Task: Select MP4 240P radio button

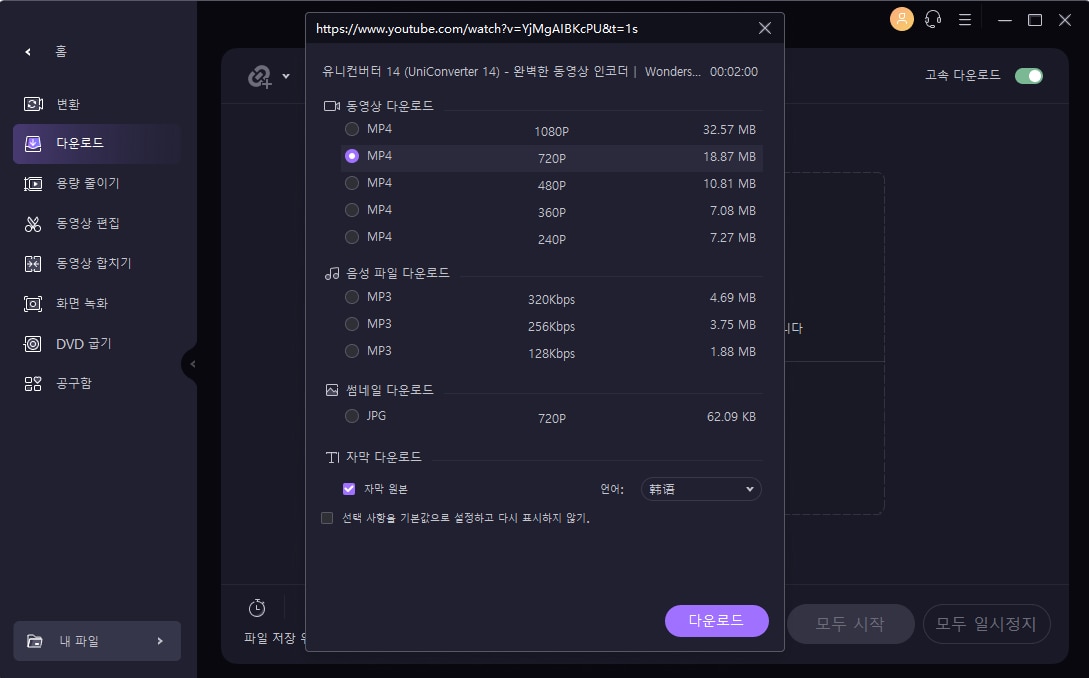Action: pos(352,238)
